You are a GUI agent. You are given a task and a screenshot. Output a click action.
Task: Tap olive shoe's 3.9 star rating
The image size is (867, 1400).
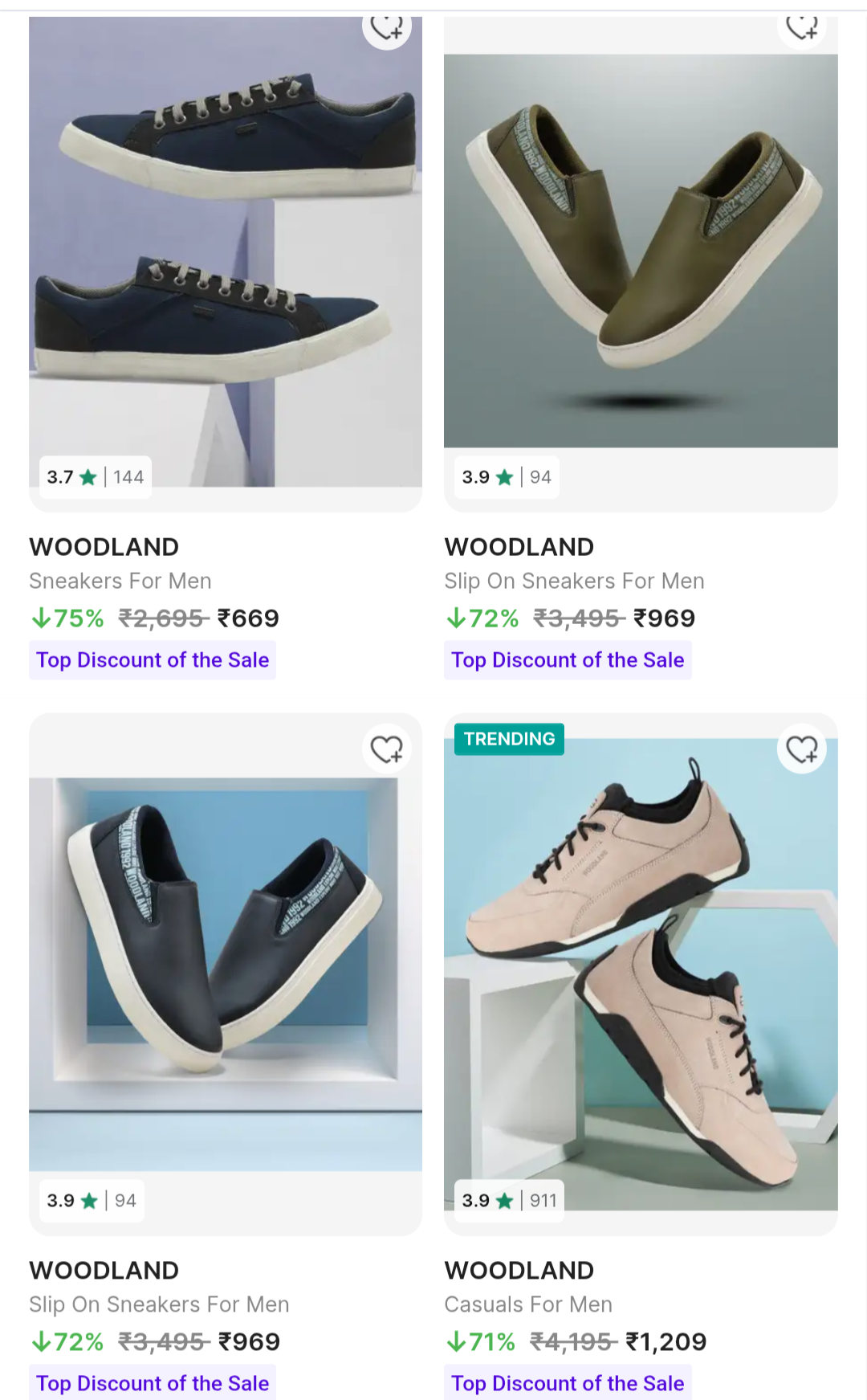point(506,477)
